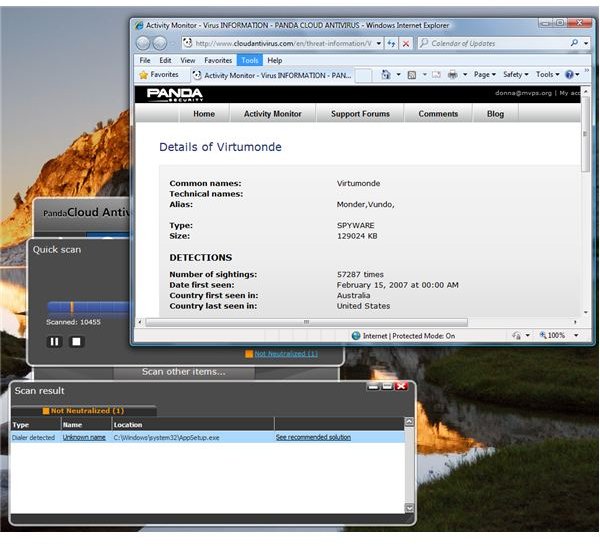Click the Refresh icon beside the address bar
600x546 pixels.
click(x=391, y=43)
